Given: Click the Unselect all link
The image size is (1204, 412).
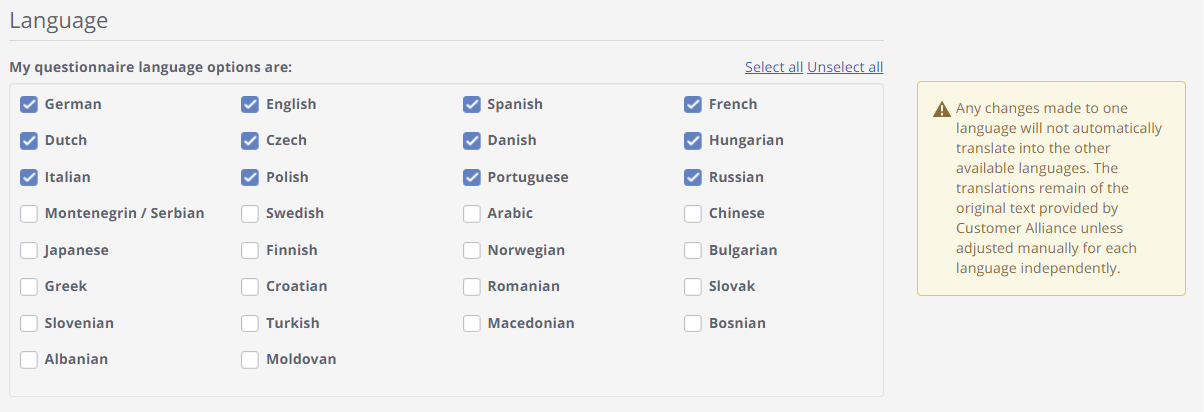Looking at the screenshot, I should pyautogui.click(x=845, y=67).
